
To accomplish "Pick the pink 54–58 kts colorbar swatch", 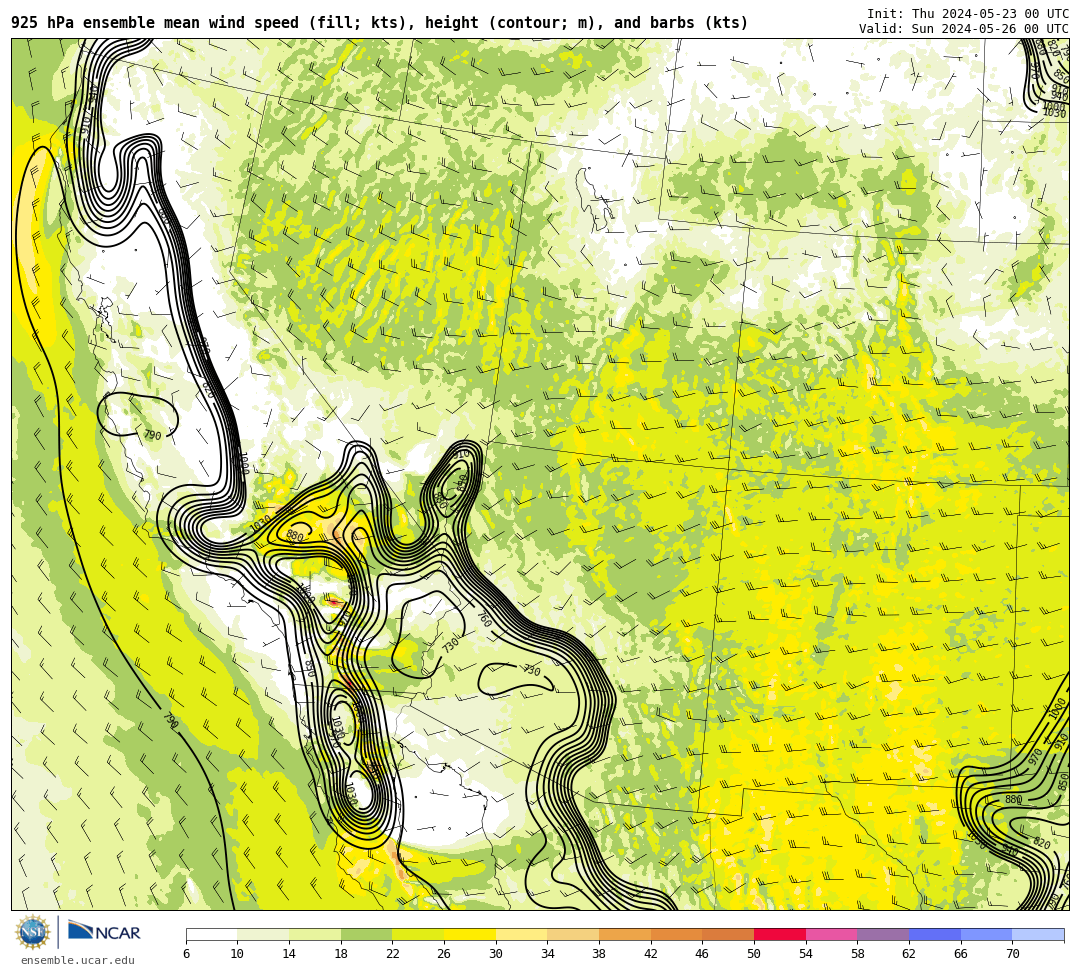I will point(831,934).
